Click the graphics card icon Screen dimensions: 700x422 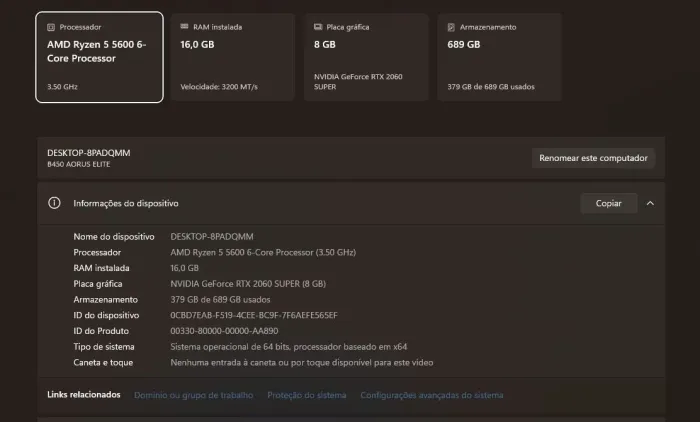point(318,27)
